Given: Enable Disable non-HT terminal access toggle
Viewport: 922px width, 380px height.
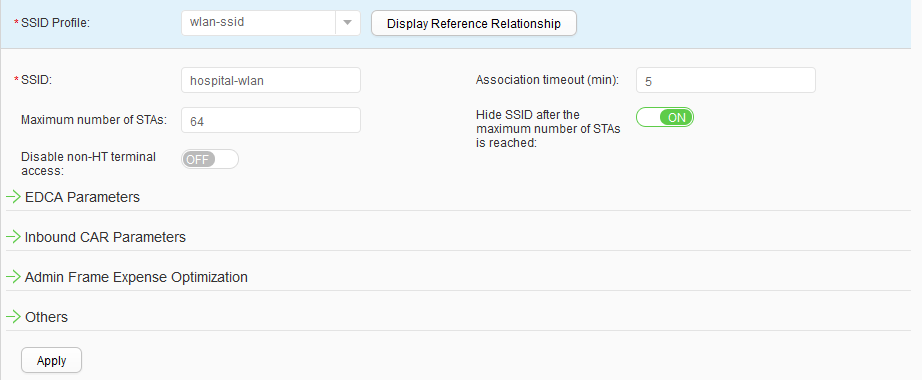Looking at the screenshot, I should [x=210, y=159].
